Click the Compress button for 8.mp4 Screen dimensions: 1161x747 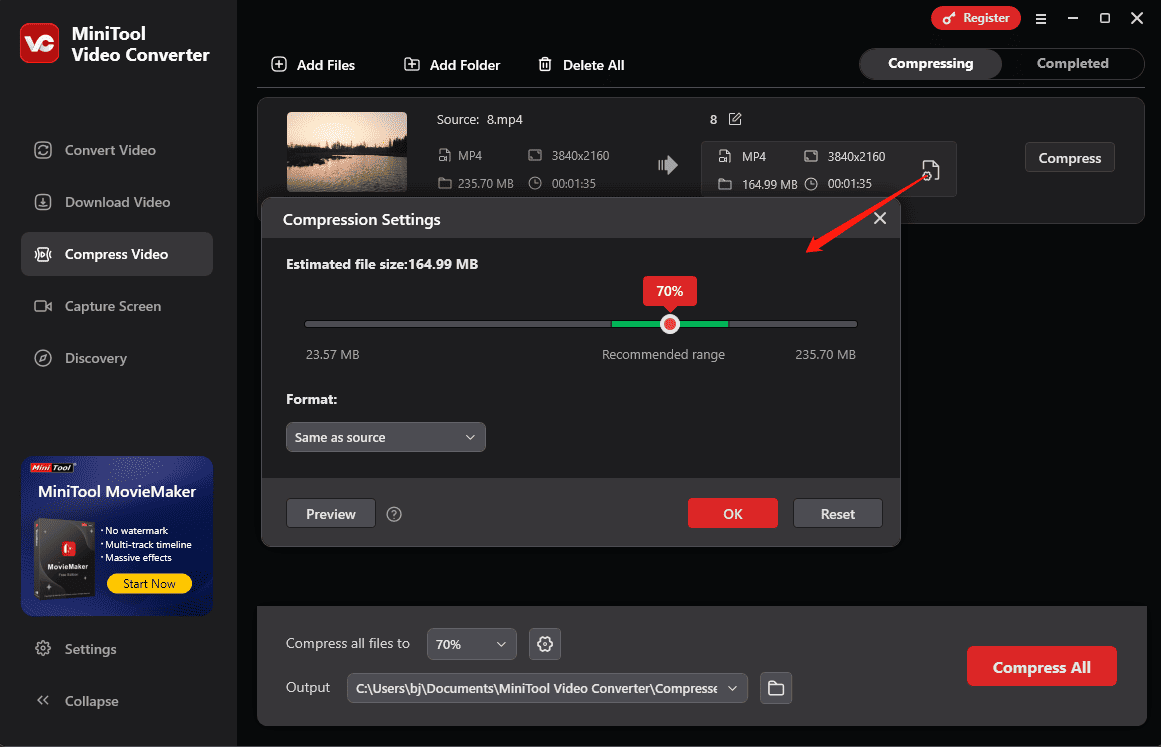(x=1069, y=158)
